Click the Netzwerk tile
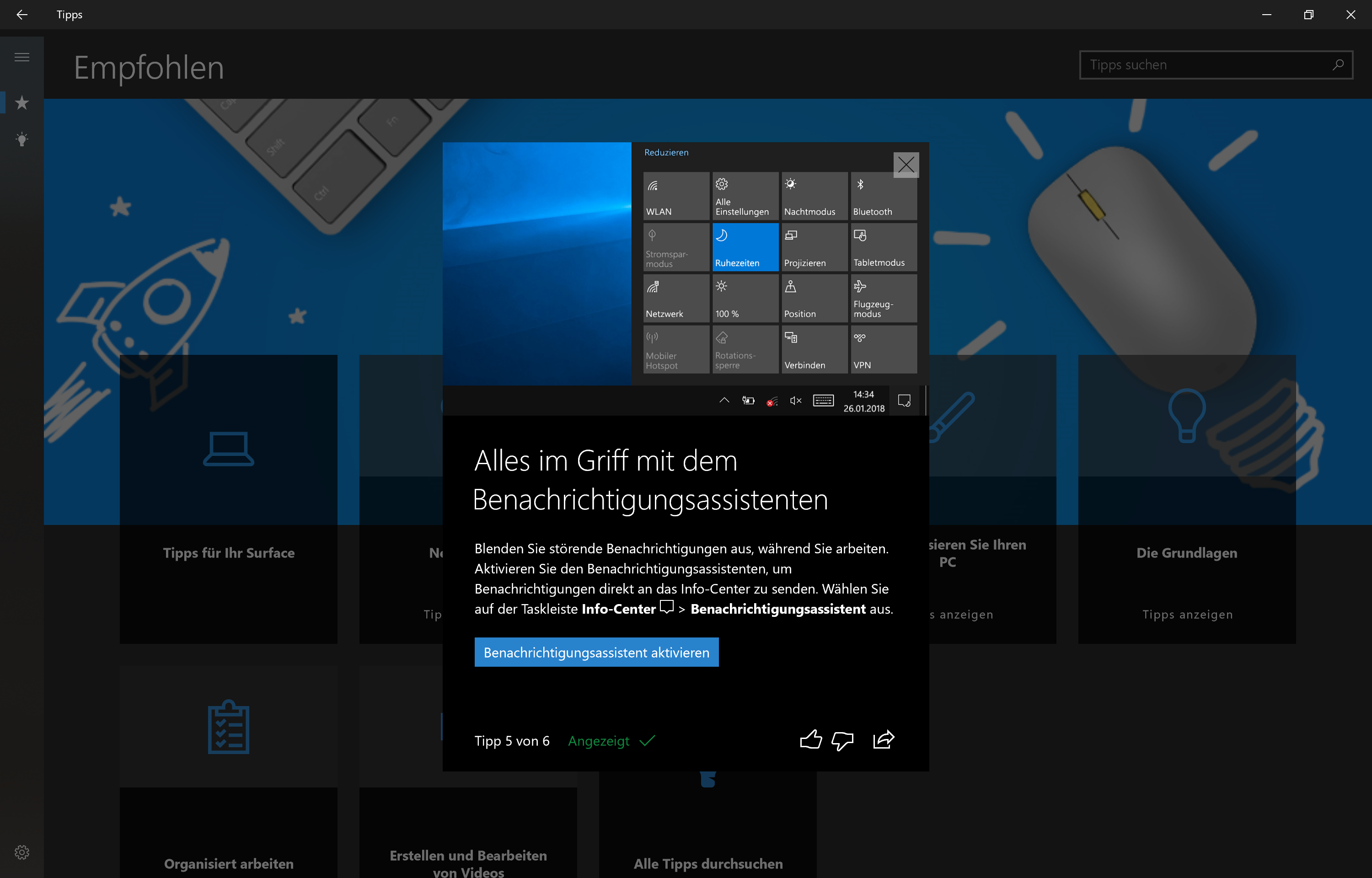This screenshot has width=1372, height=878. [x=676, y=298]
